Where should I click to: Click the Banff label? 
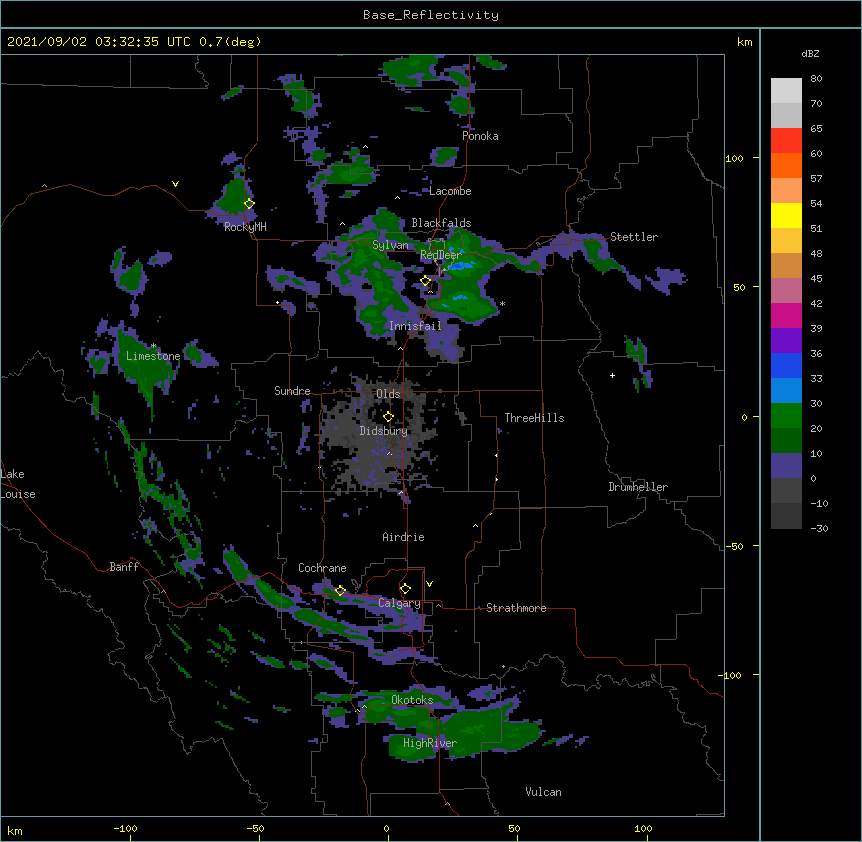pos(124,567)
